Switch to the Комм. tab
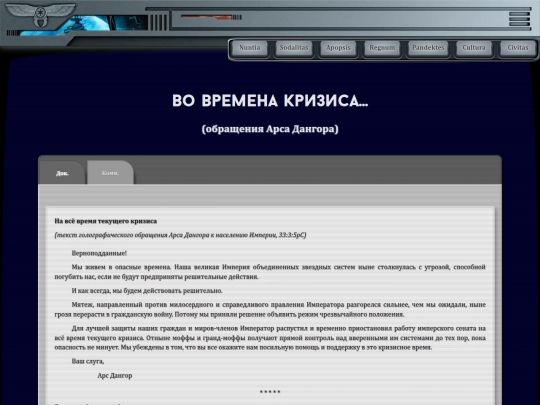Viewport: 540px width, 405px height. click(x=111, y=173)
